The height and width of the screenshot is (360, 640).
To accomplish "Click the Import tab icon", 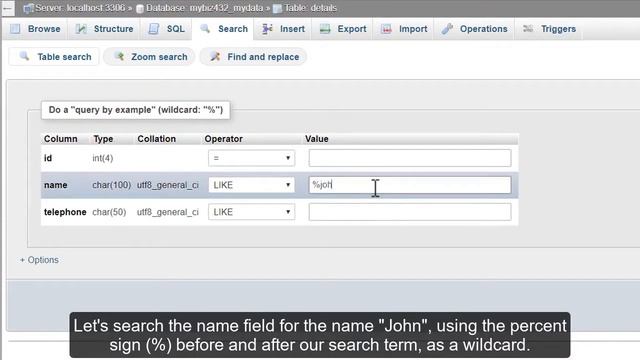I will click(x=386, y=29).
